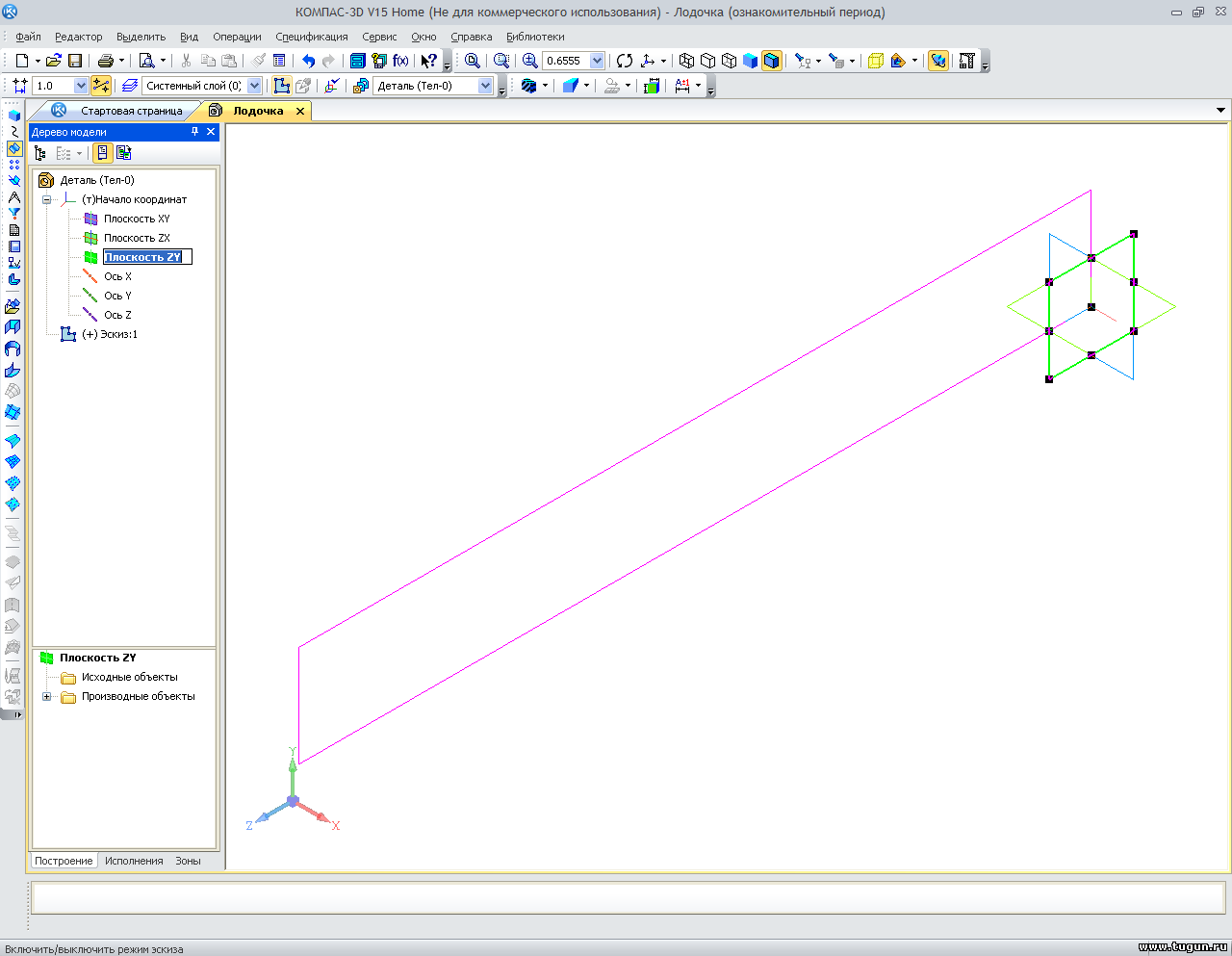Screen dimensions: 1232x956
Task: Click the measurement compass icon in the sidebar
Action: click(13, 197)
